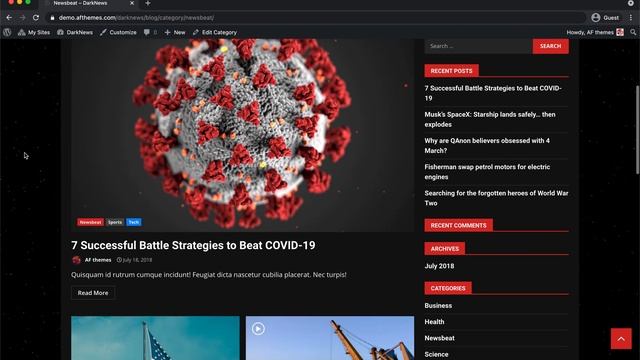This screenshot has height=360, width=640.
Task: Open the July 2018 archive
Action: click(439, 266)
